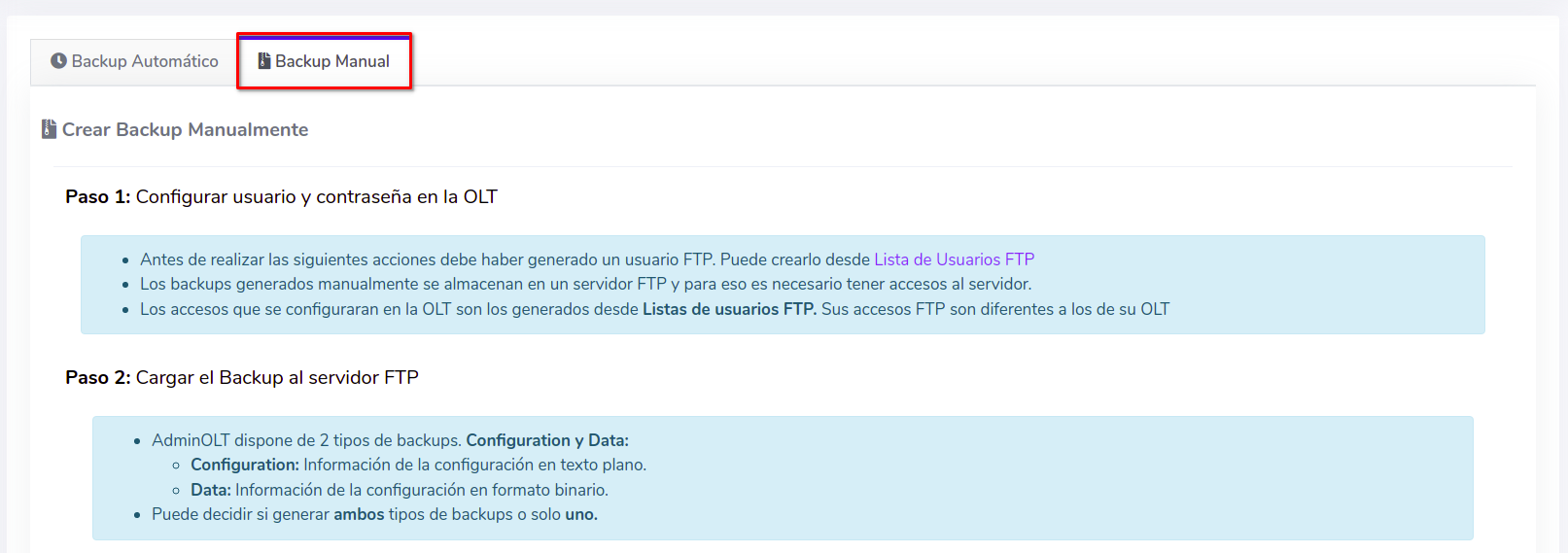This screenshot has height=553, width=1568.
Task: Click the AdminOLT dispone de 2 tipos line
Action: (306, 440)
